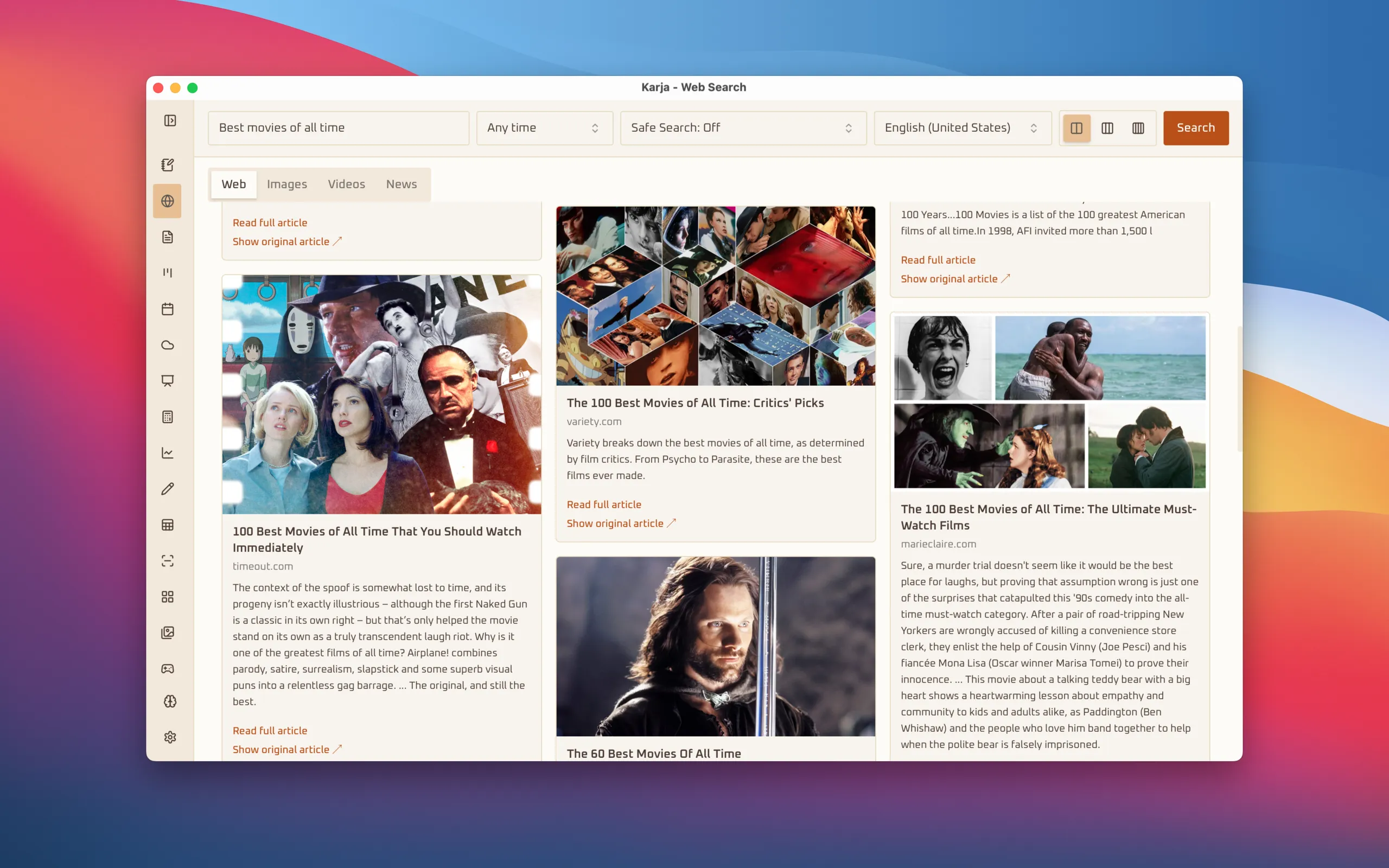This screenshot has height=868, width=1389.
Task: Open the Marie Claire four-film collage thumbnail
Action: pos(1050,402)
